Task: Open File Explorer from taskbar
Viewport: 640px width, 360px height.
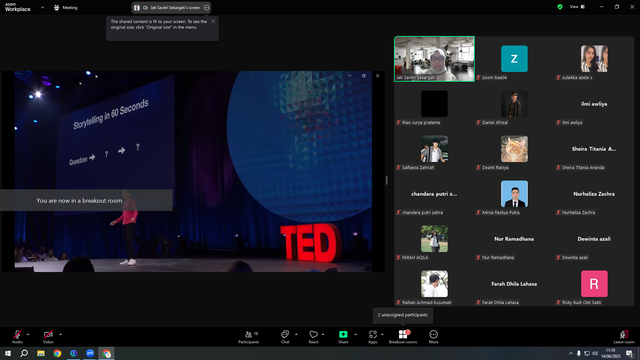Action: pyautogui.click(x=41, y=353)
